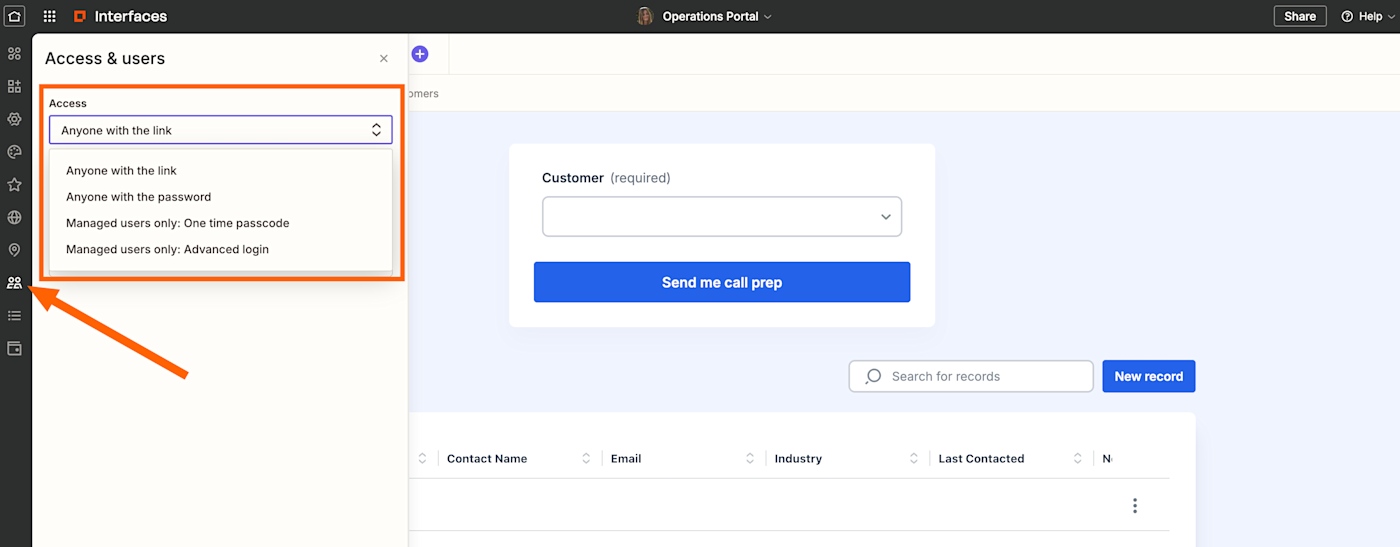Expand the Access dropdown selector
The height and width of the screenshot is (547, 1400).
[220, 130]
